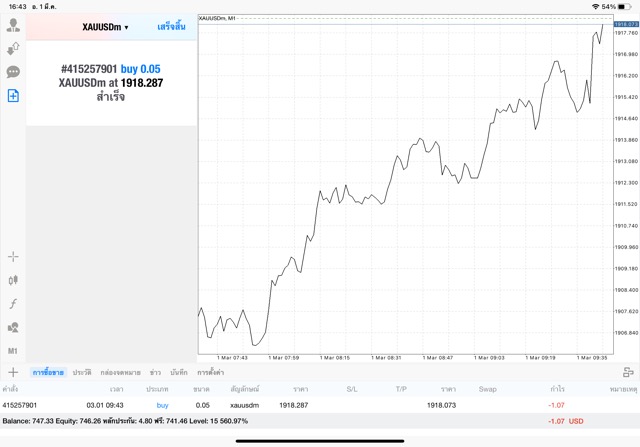
Task: Change the M1 timeframe in sidebar
Action: (13, 351)
